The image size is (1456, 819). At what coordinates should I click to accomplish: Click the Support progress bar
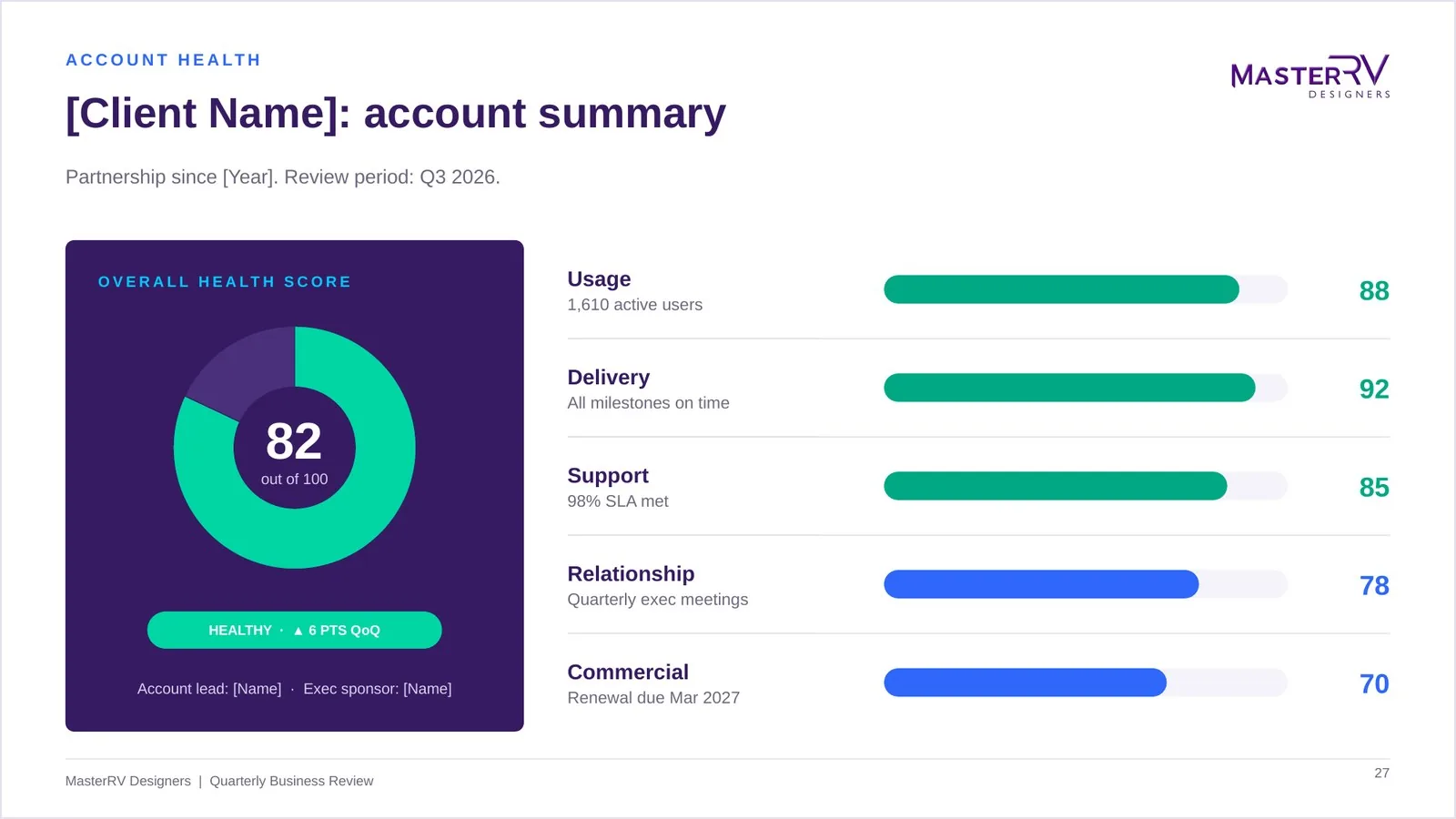pyautogui.click(x=1086, y=486)
